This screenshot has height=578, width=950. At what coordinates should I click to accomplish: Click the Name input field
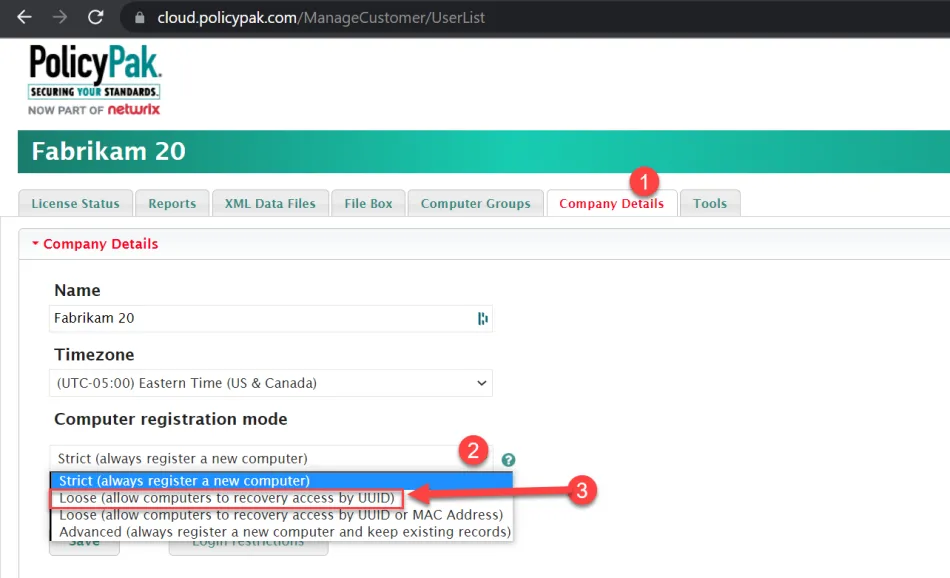(x=260, y=318)
